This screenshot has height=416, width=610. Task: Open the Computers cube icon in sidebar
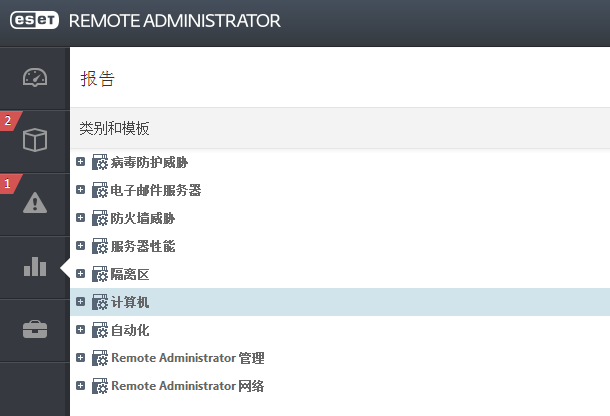(35, 140)
